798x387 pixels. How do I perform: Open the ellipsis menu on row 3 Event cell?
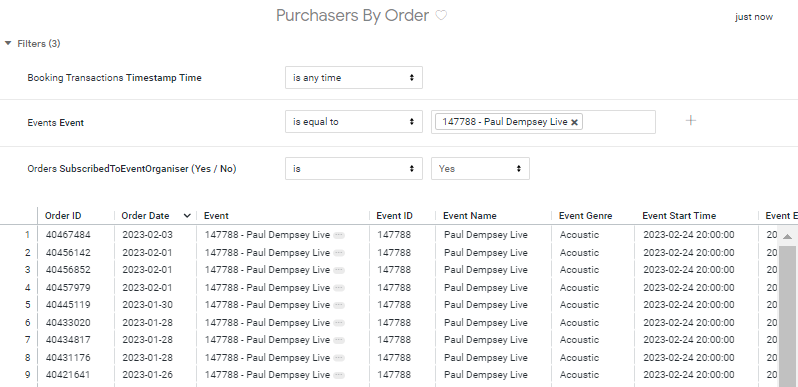pyautogui.click(x=339, y=270)
